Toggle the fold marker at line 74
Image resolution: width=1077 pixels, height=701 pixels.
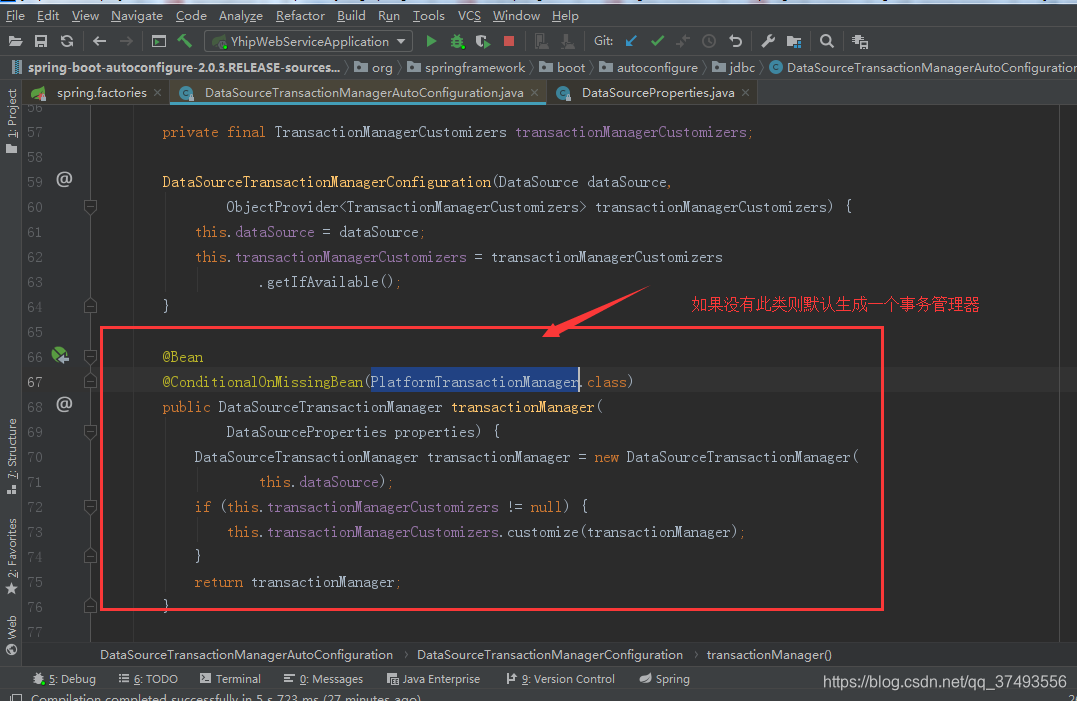[x=90, y=556]
